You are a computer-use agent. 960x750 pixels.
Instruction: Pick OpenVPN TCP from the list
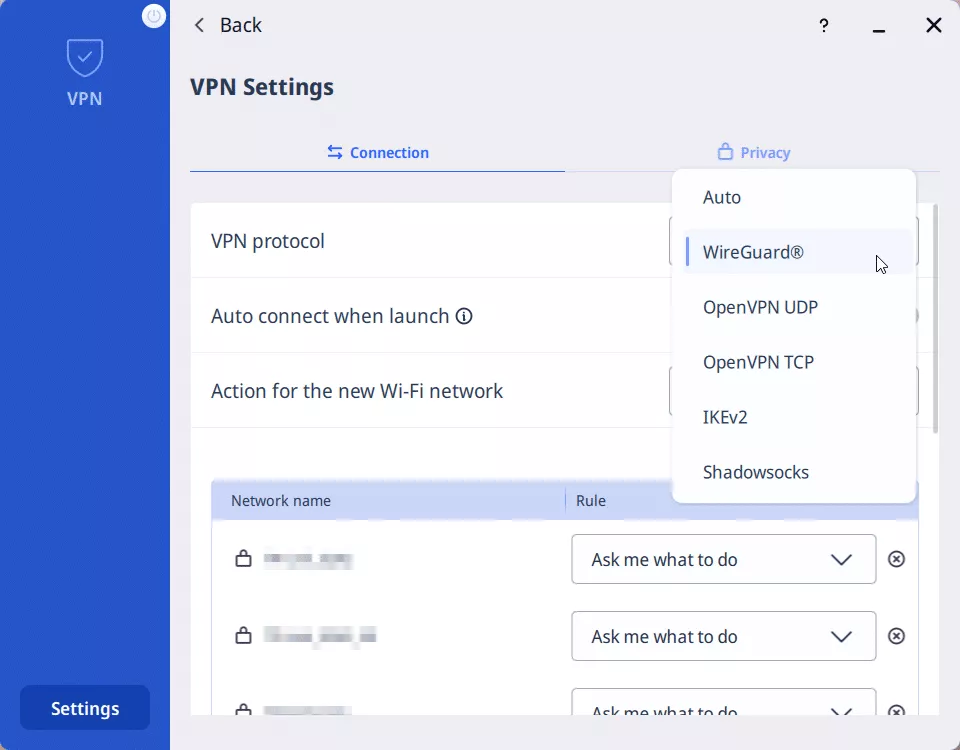758,362
